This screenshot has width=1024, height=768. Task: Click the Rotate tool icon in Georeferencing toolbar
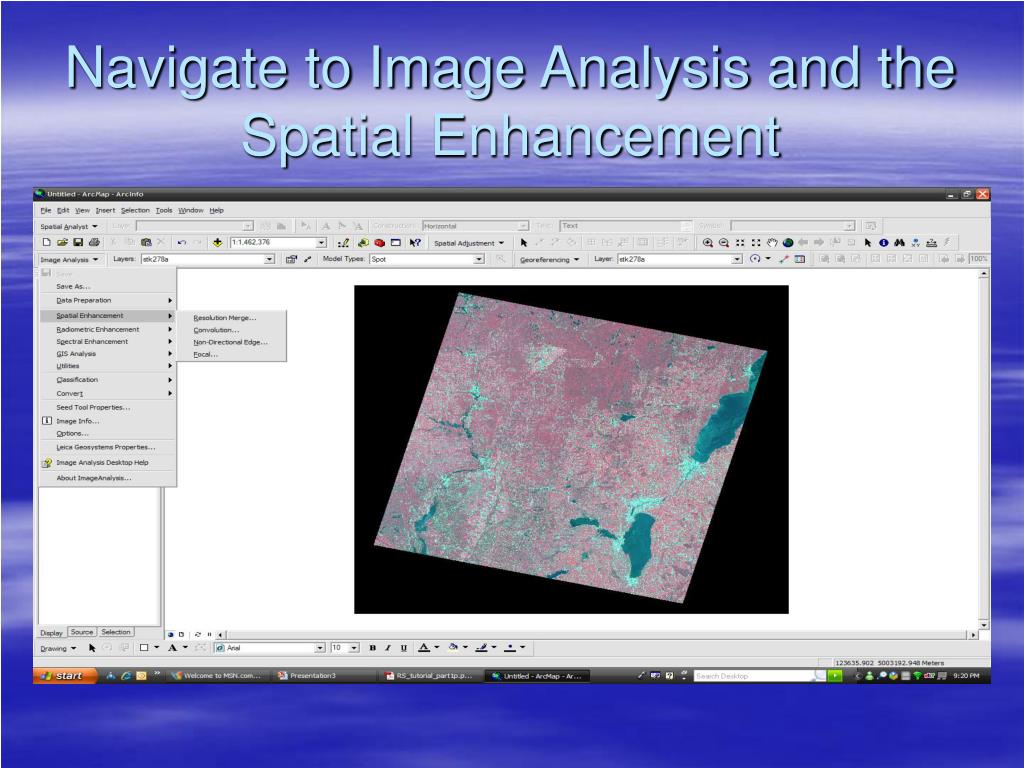pyautogui.click(x=755, y=259)
